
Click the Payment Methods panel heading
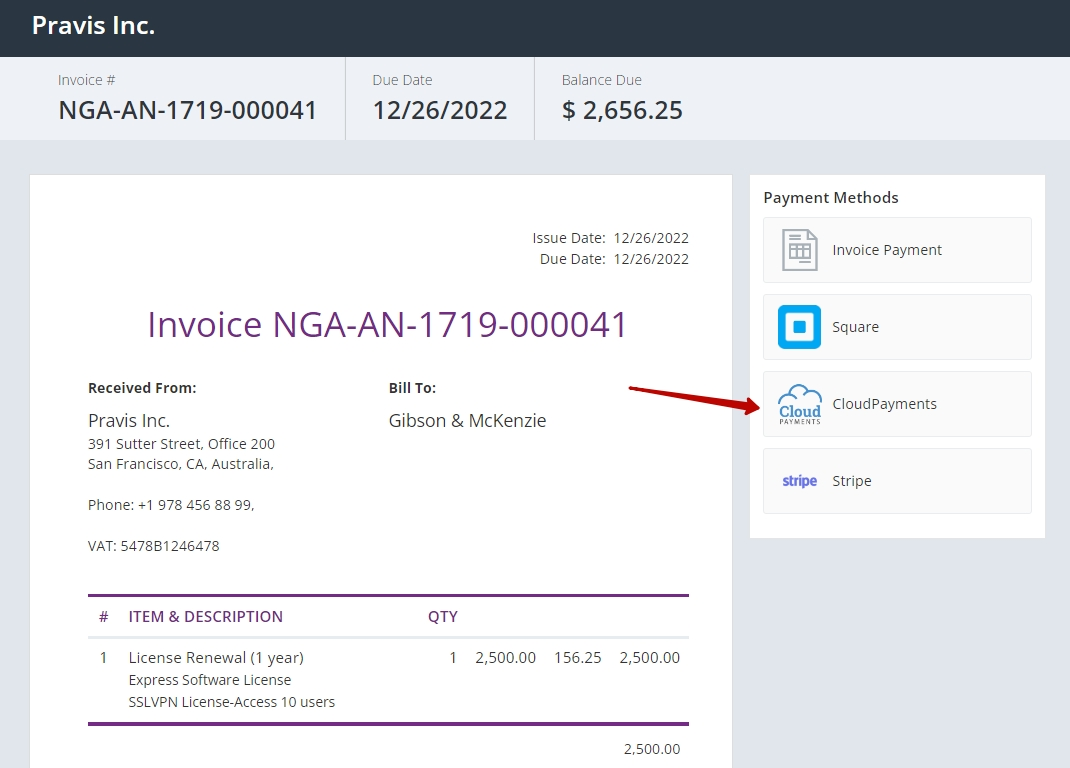830,198
